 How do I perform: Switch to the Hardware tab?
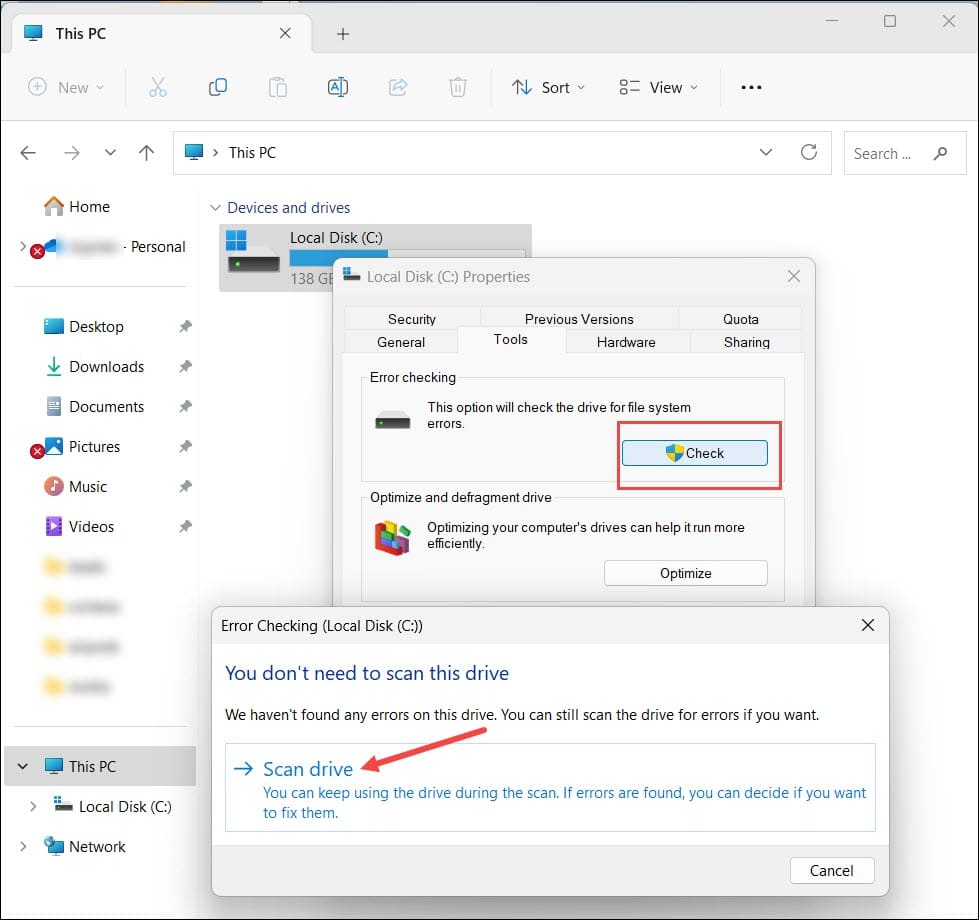click(x=626, y=342)
